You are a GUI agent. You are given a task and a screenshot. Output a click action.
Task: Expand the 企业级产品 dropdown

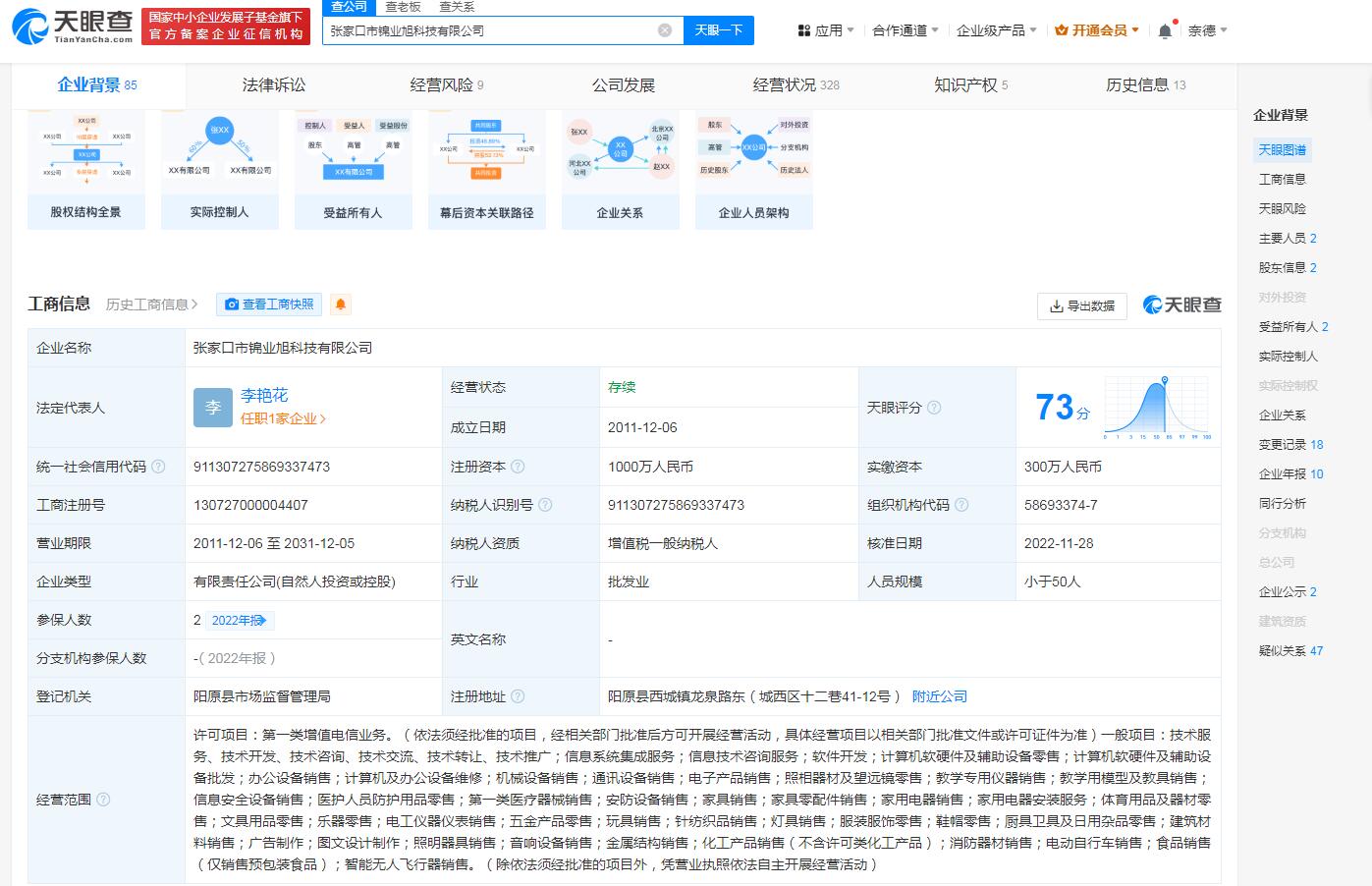(997, 30)
